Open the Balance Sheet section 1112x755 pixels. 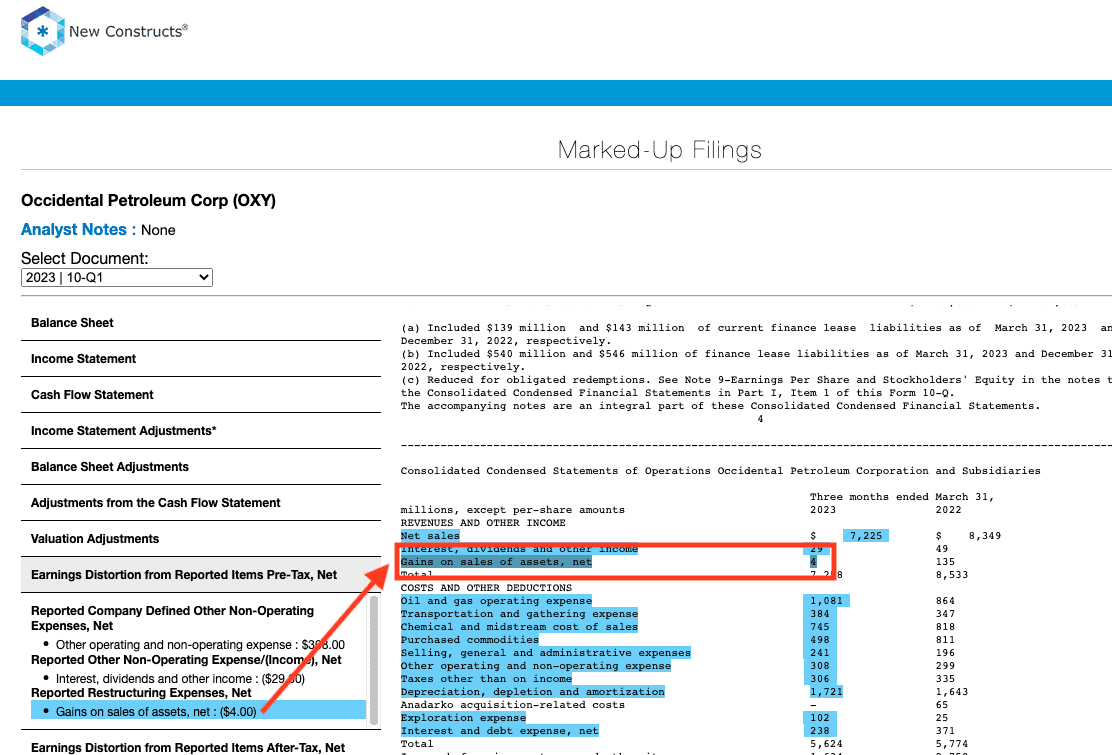(201, 323)
